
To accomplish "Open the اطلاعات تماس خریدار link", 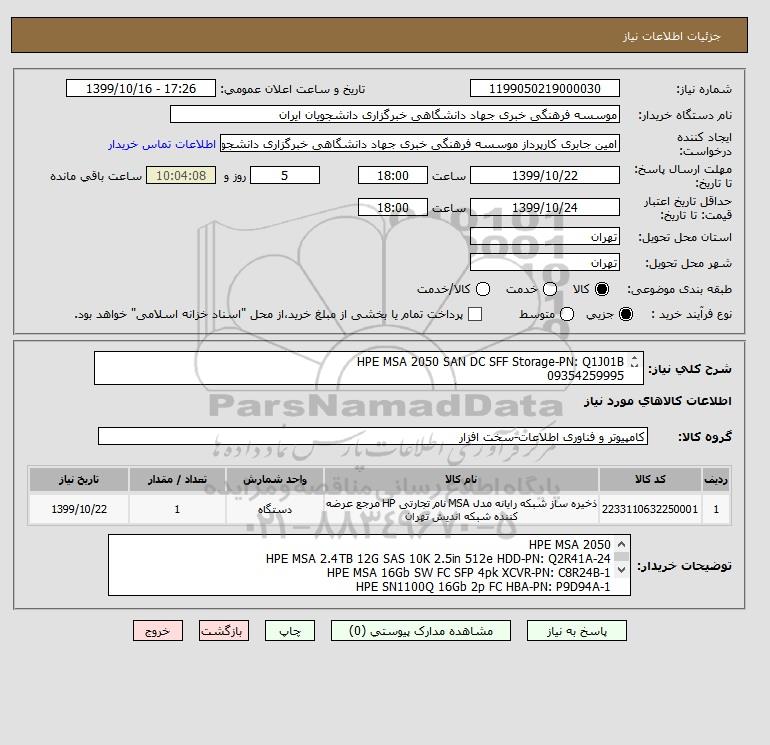I will pos(162,144).
